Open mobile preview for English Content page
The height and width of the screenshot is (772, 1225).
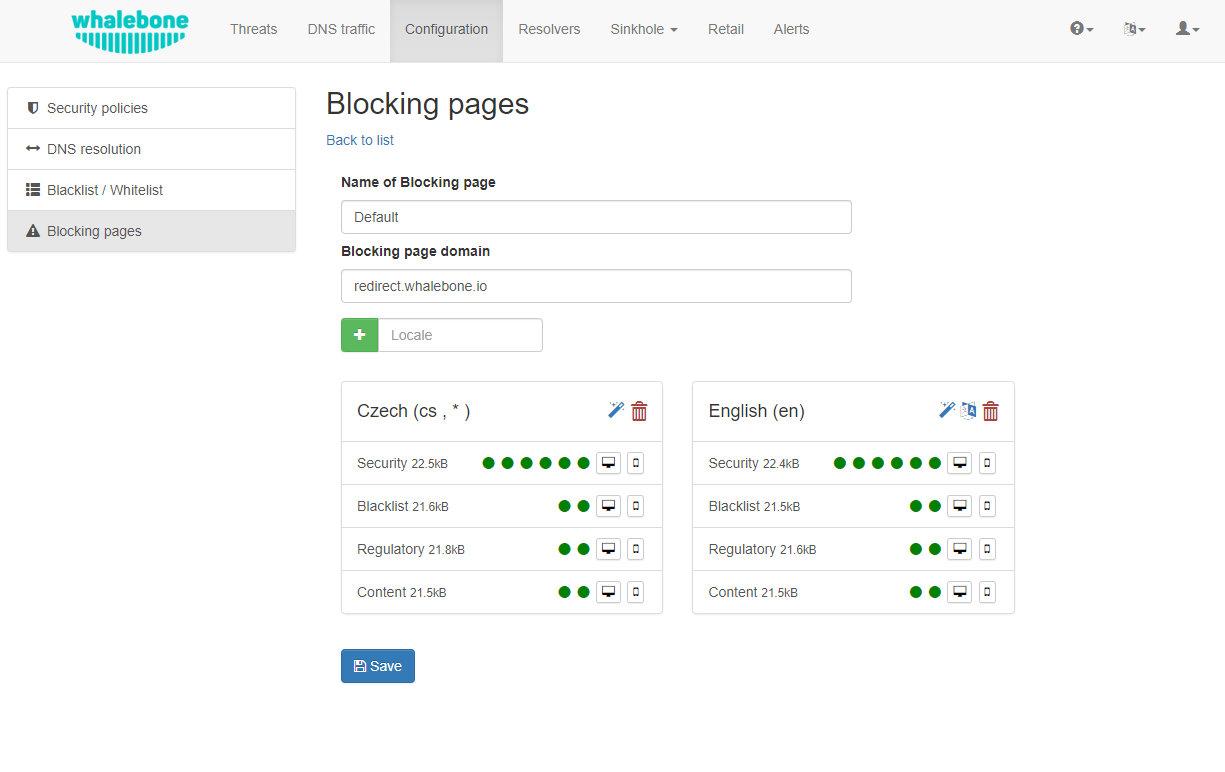click(988, 592)
